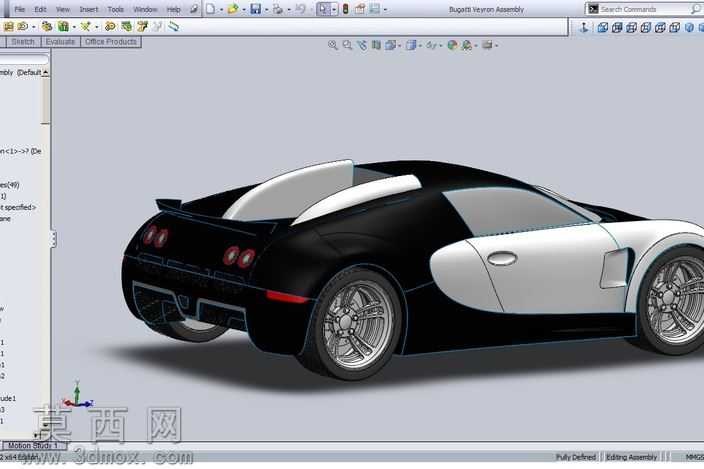This screenshot has width=704, height=469.
Task: Open File Properties house icon
Action: pos(360,9)
